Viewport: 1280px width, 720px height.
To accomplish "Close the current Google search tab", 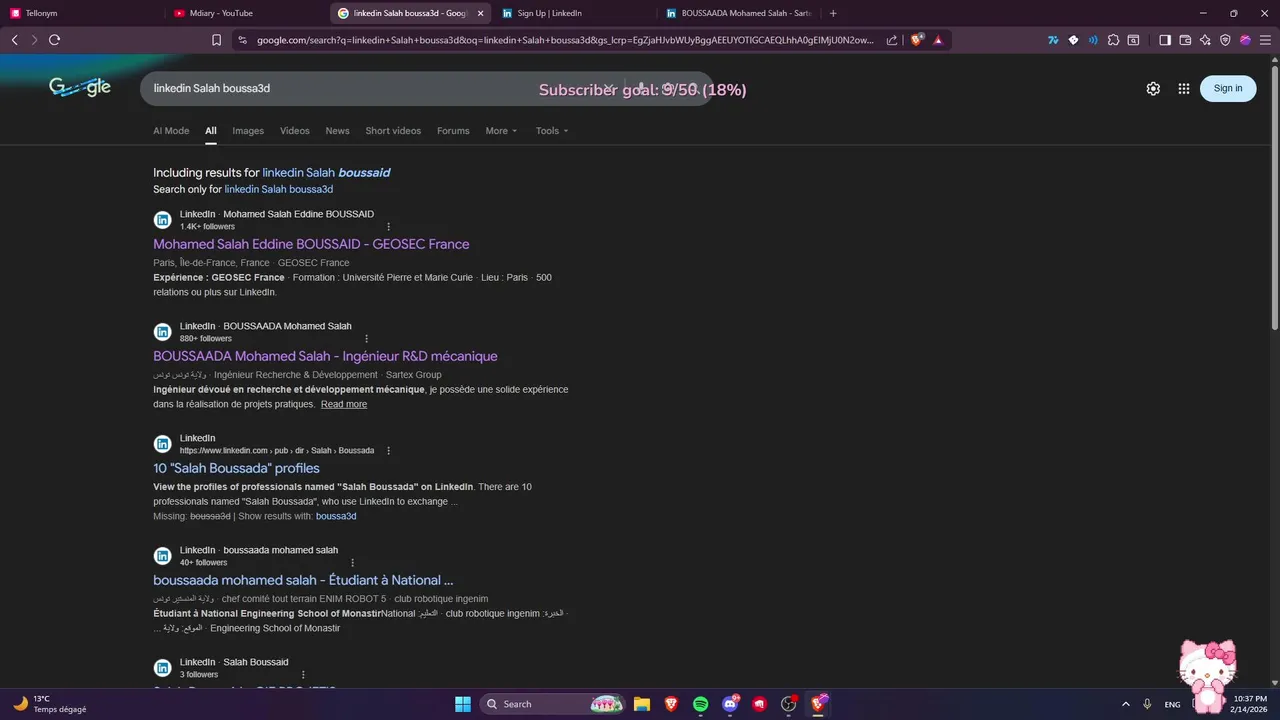I will click(x=481, y=13).
